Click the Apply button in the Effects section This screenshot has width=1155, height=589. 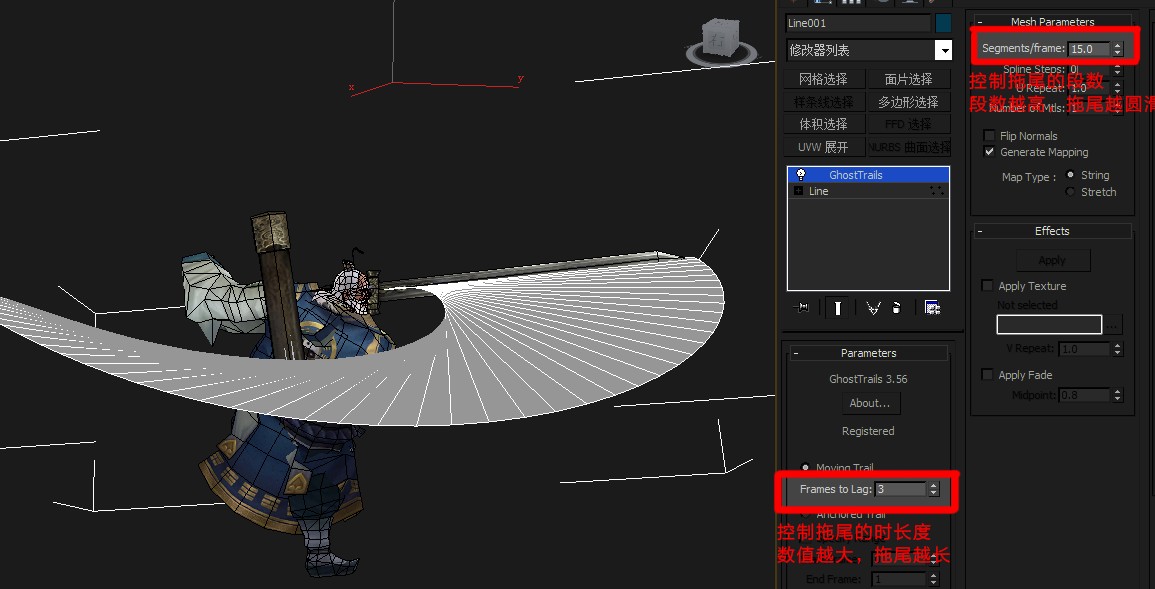1052,259
